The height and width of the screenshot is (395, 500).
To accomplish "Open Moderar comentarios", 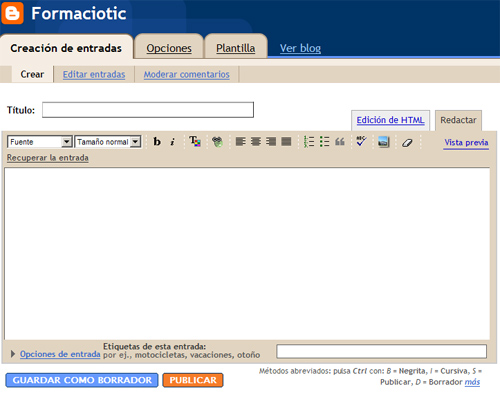I will coord(187,74).
